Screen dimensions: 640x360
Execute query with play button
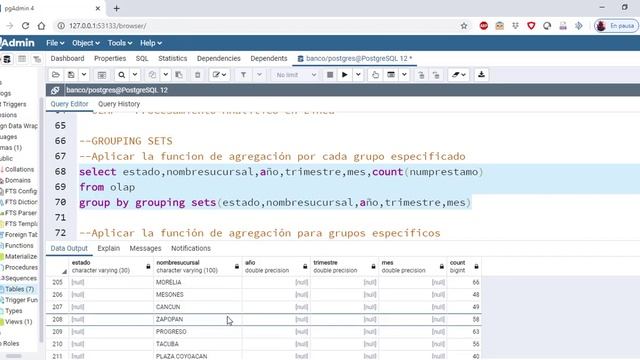345,75
